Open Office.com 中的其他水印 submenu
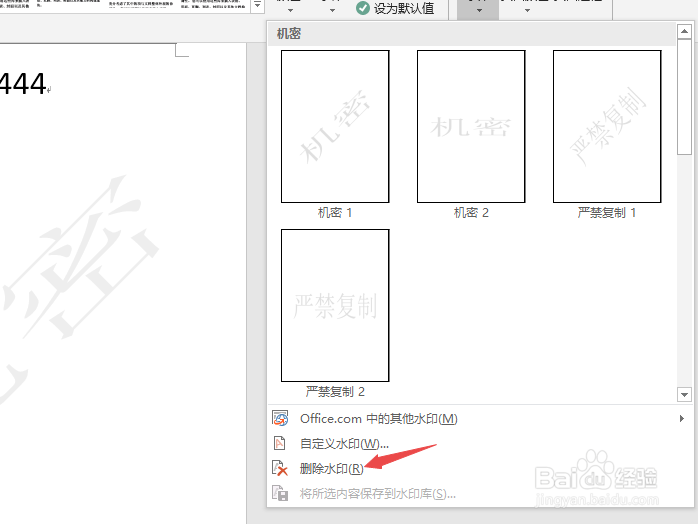Viewport: 698px width, 524px height. click(x=479, y=418)
